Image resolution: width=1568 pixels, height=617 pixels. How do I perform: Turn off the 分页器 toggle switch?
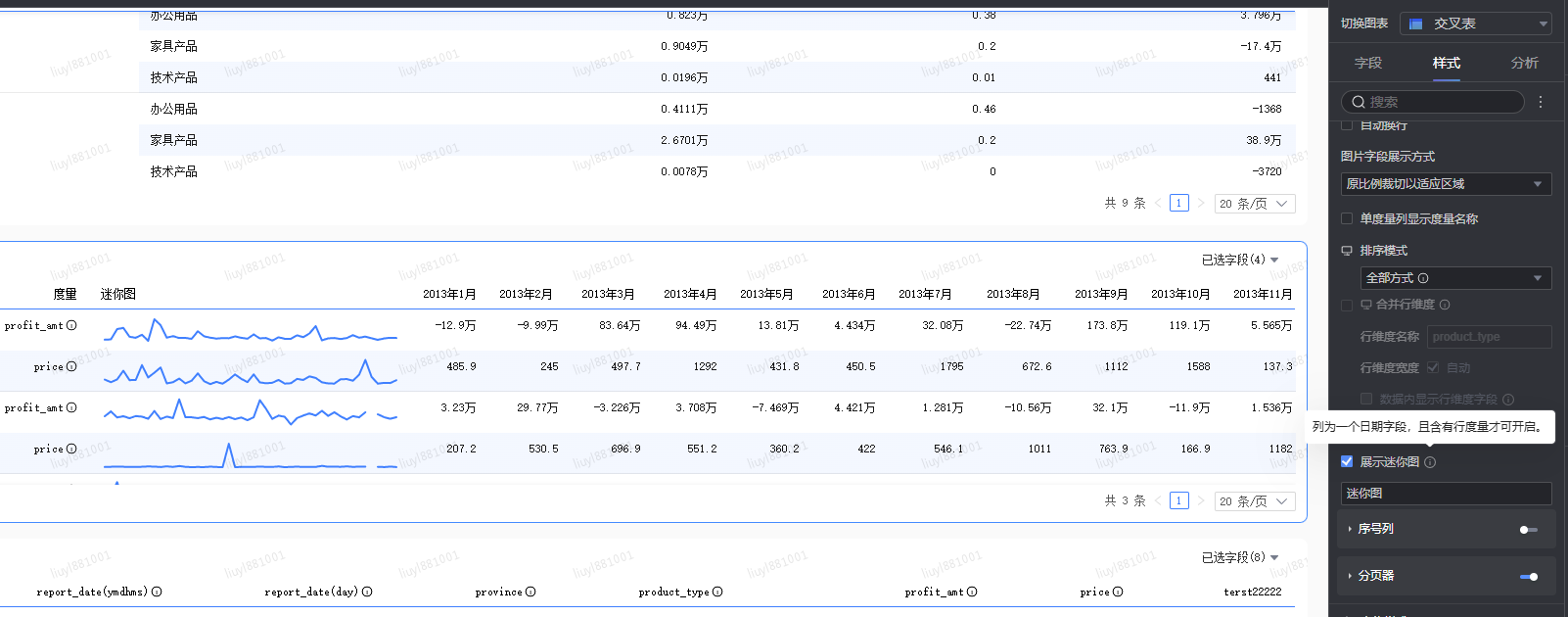(1528, 576)
